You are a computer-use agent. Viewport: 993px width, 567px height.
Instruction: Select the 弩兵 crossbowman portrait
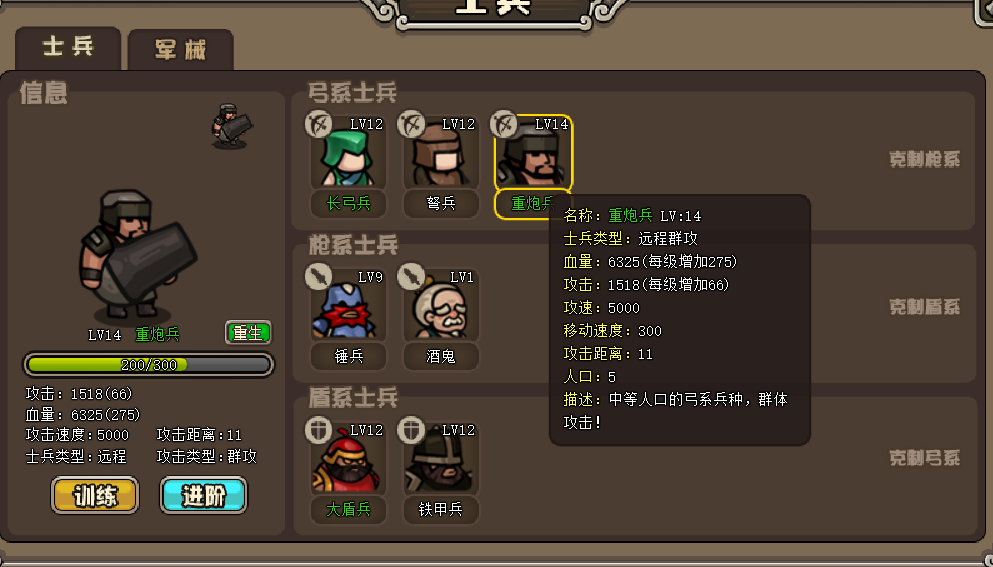coord(441,154)
